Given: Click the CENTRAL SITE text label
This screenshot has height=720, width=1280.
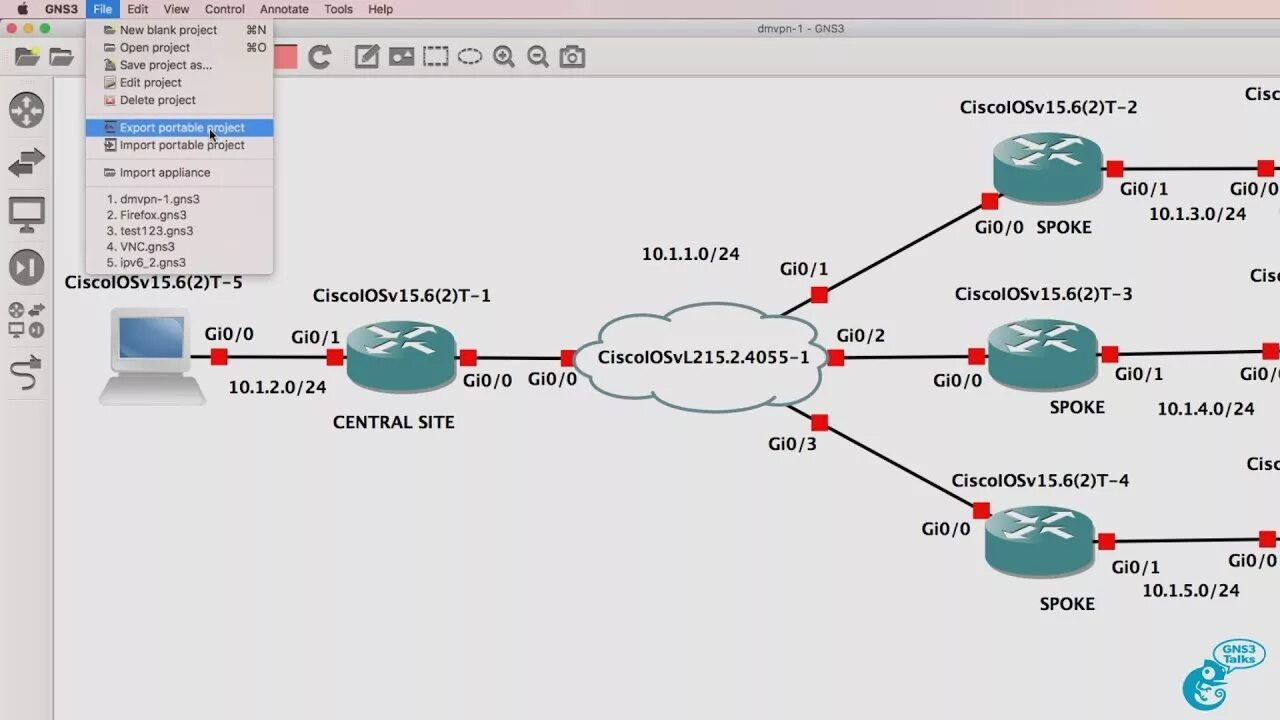Looking at the screenshot, I should (x=394, y=422).
